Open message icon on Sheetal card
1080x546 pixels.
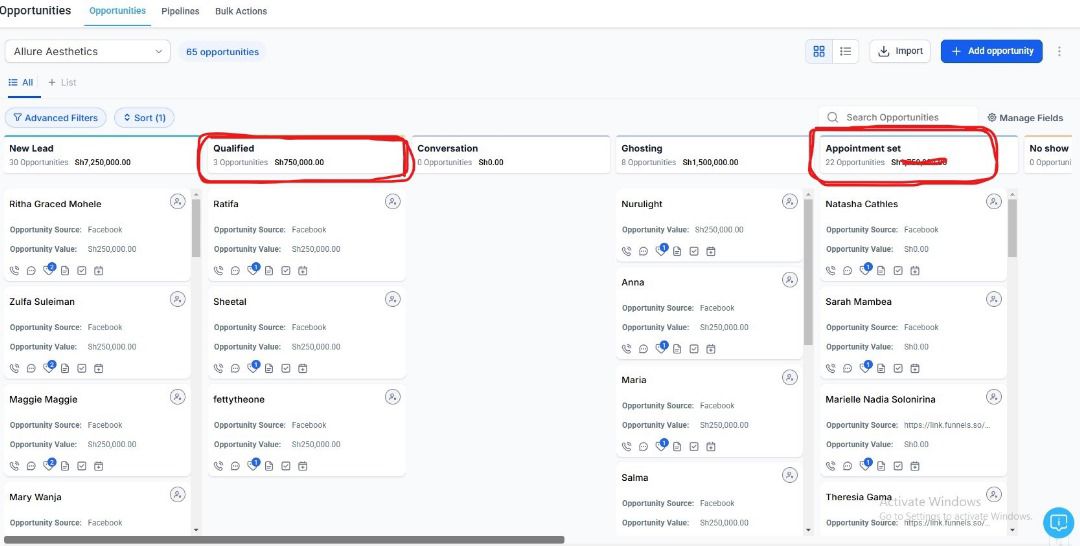(x=235, y=368)
